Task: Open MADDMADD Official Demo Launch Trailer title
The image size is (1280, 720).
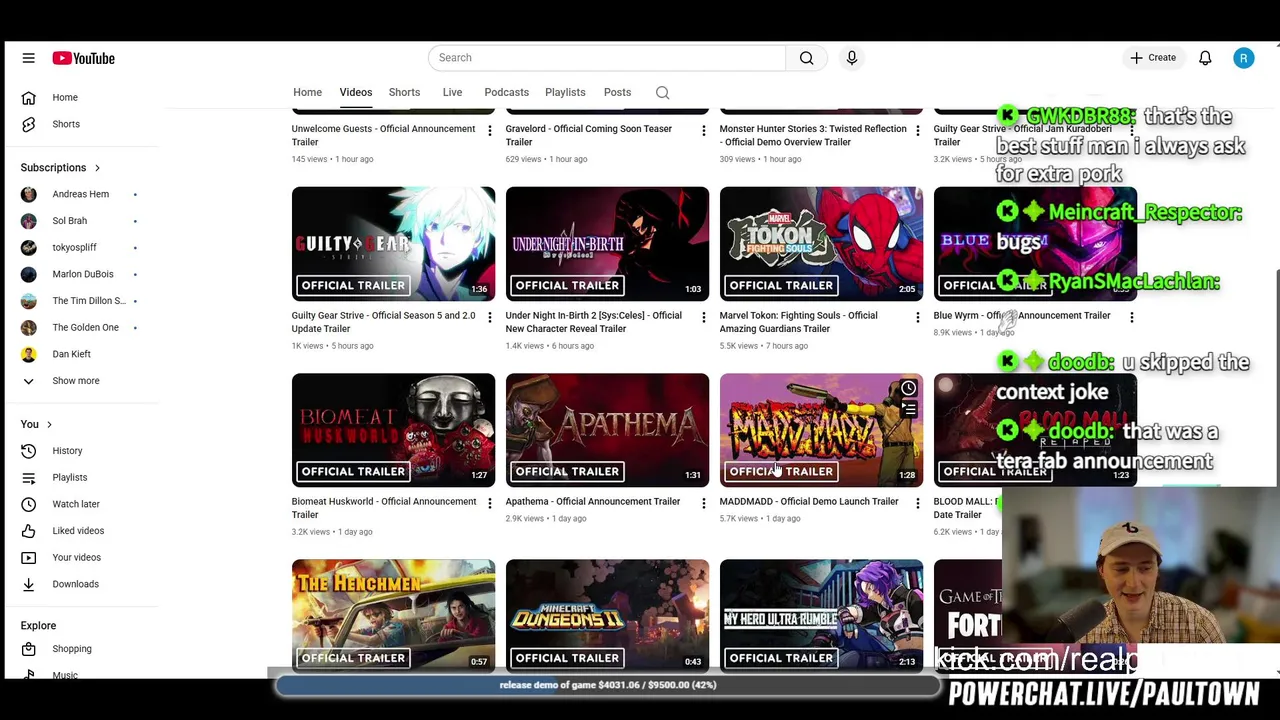Action: pos(808,502)
